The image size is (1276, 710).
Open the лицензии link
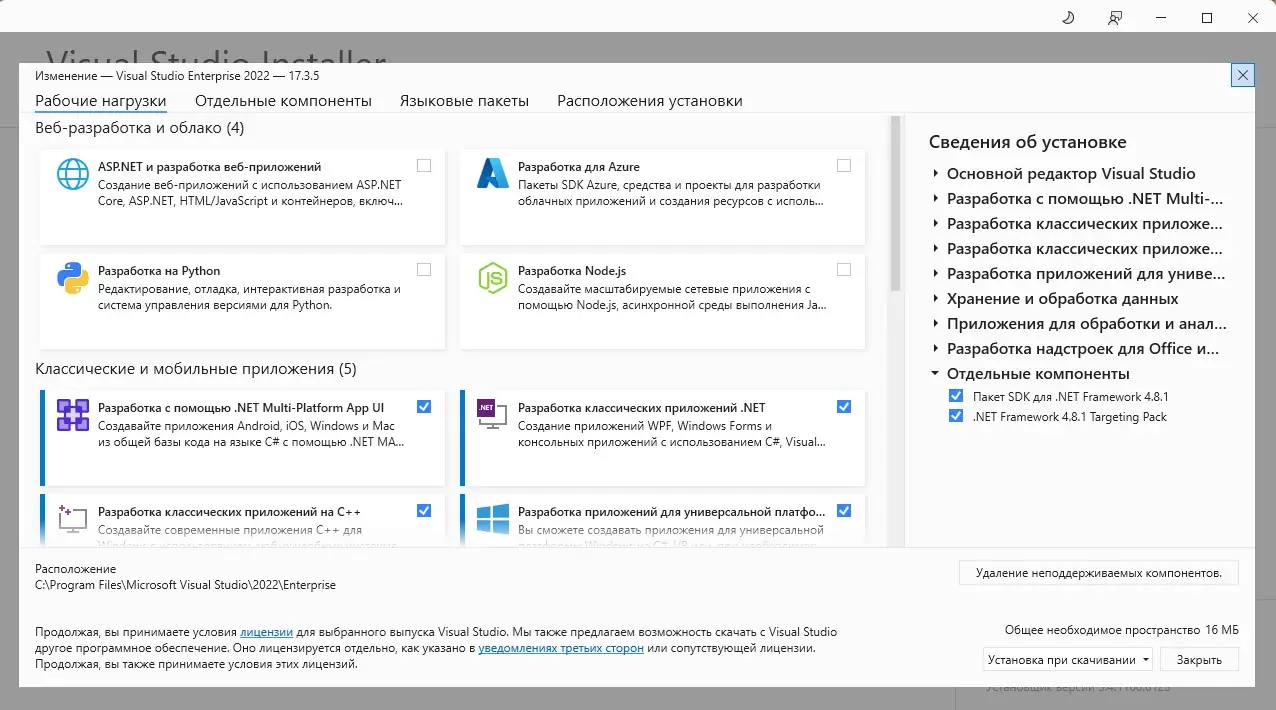(x=266, y=633)
